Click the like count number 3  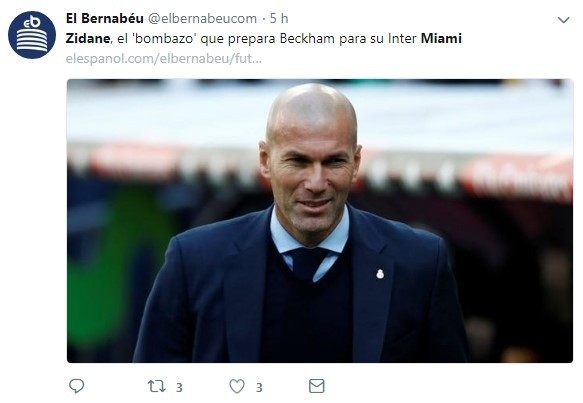click(259, 388)
